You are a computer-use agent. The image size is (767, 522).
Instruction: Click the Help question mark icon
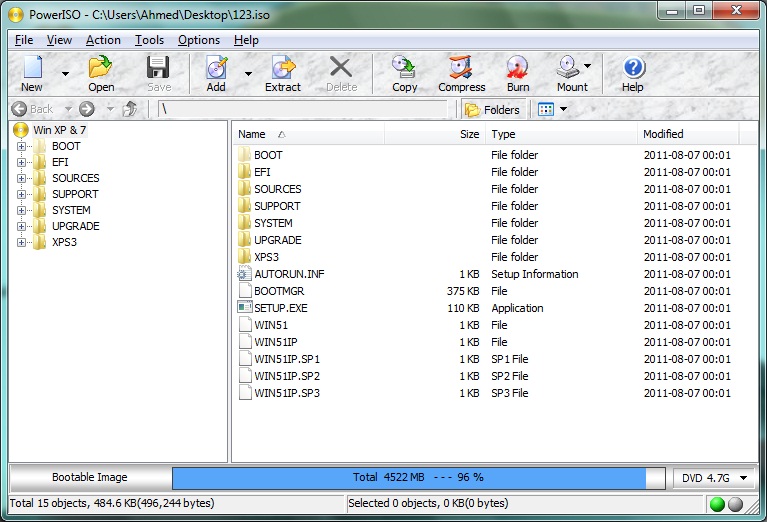(x=634, y=68)
